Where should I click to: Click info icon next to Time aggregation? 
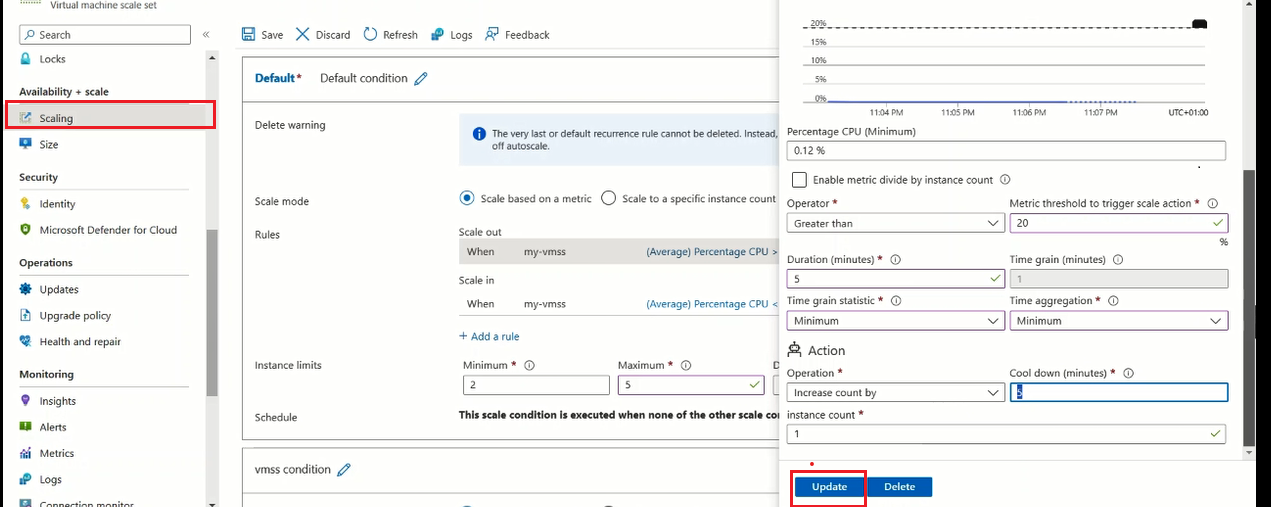[1113, 300]
